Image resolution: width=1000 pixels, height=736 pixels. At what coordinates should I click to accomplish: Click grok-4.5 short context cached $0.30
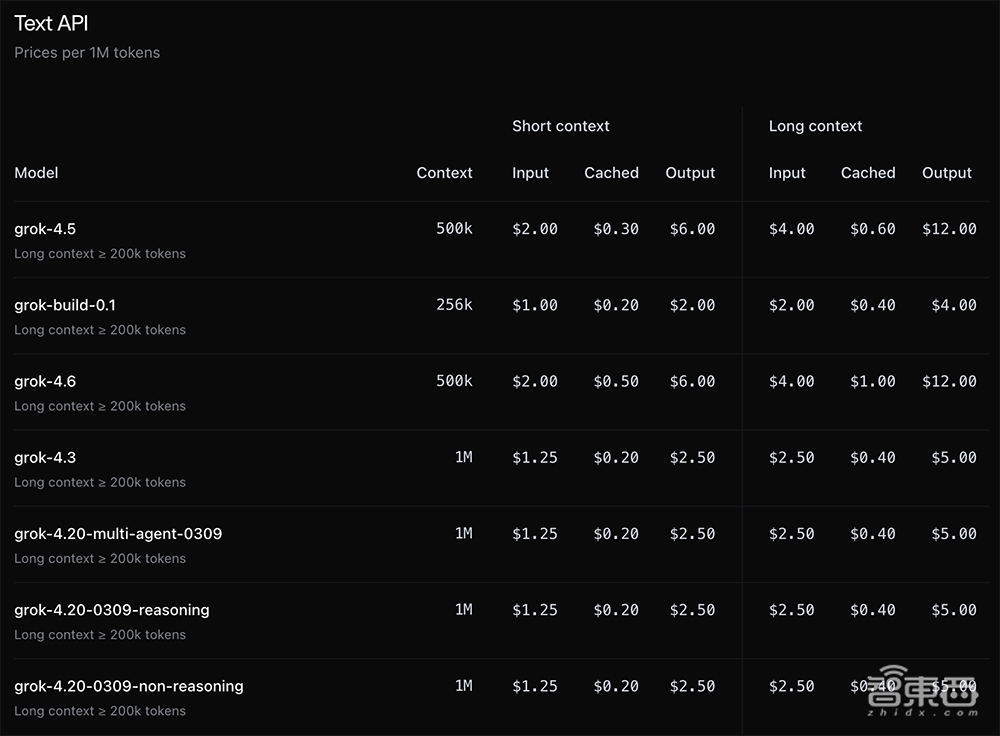616,229
